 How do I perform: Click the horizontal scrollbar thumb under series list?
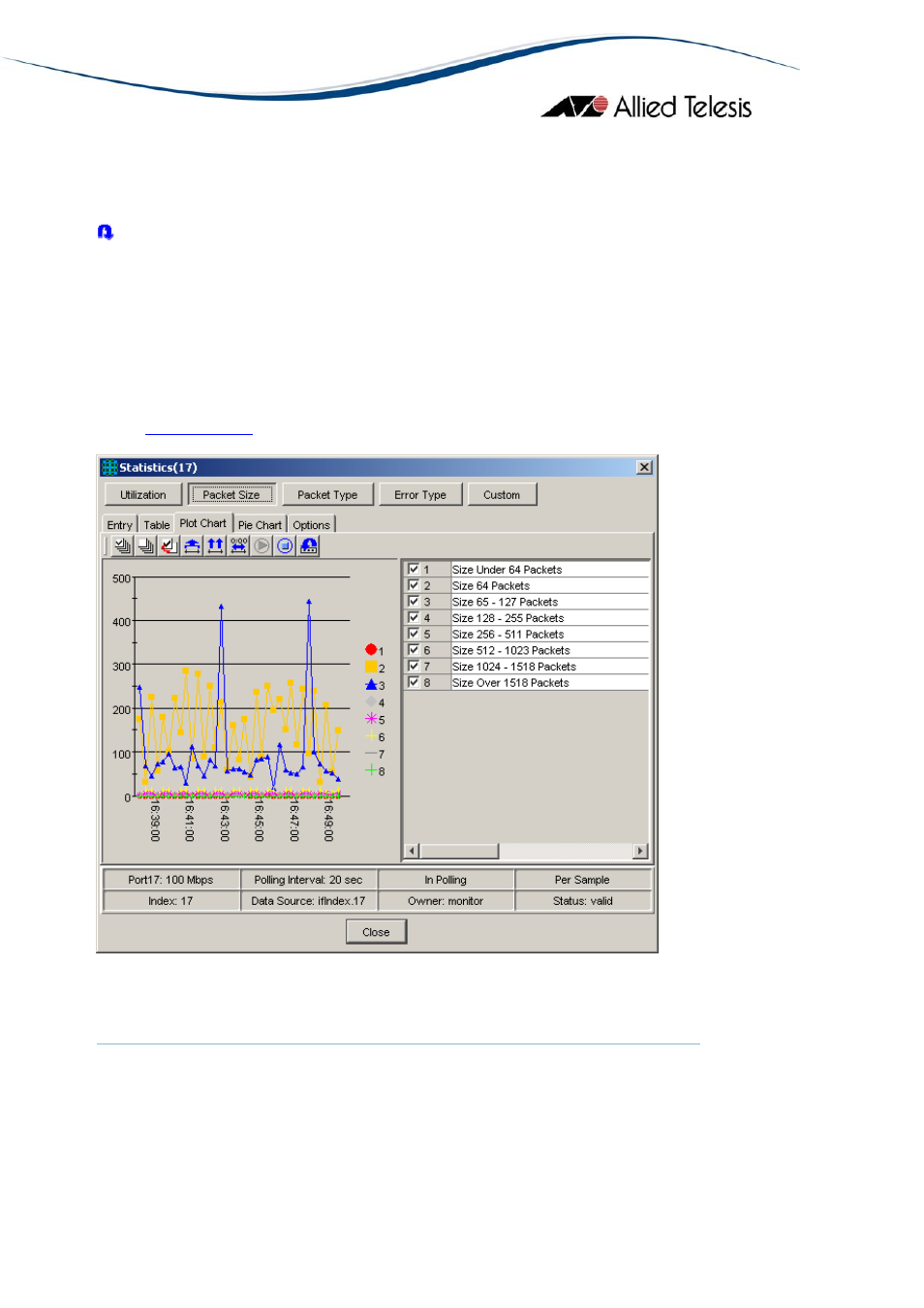(x=460, y=852)
